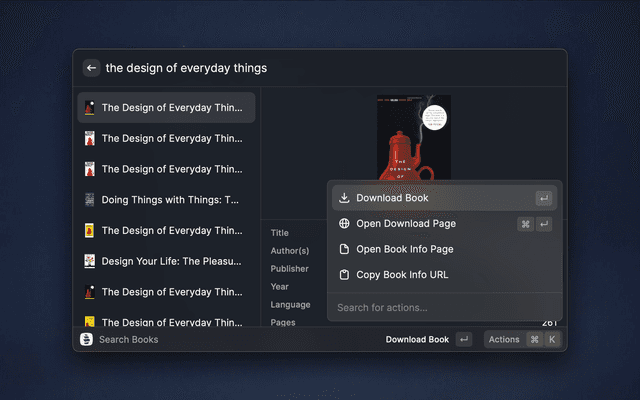This screenshot has height=400, width=640.
Task: Click the extension icon beside Search Books
Action: tap(87, 339)
